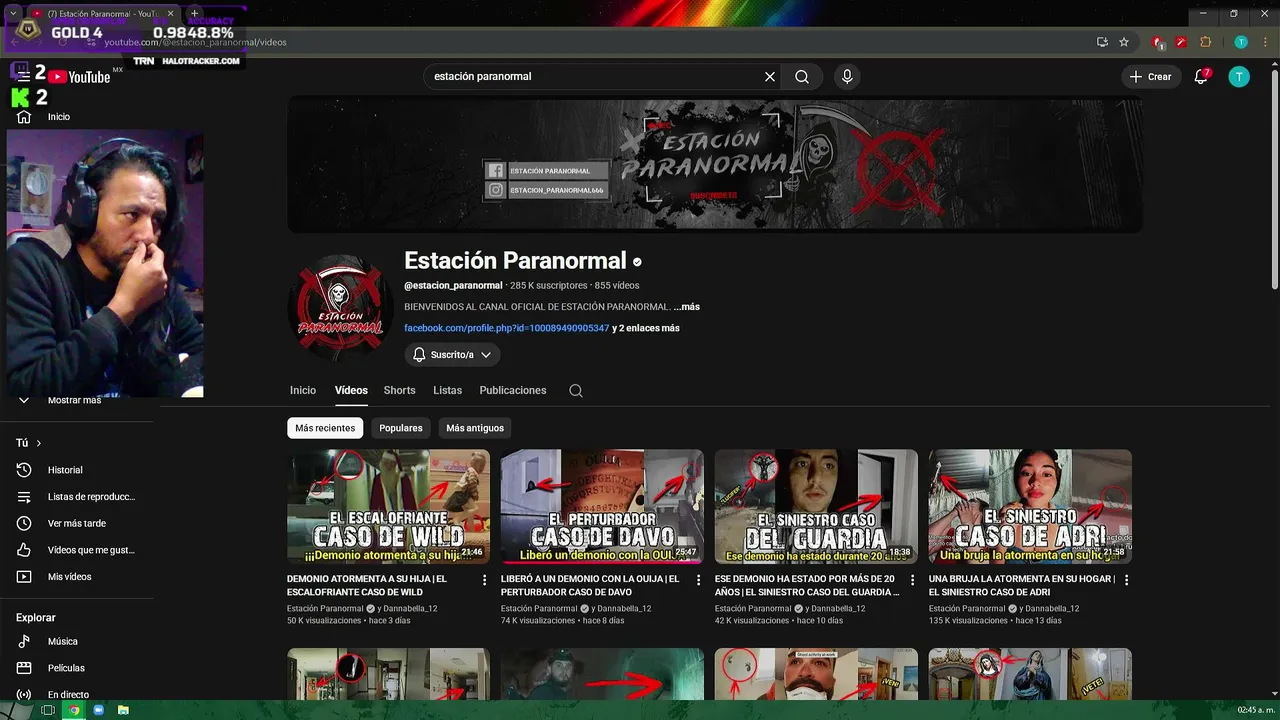
Task: Click the channel's Instagram banner icon
Action: 495,190
